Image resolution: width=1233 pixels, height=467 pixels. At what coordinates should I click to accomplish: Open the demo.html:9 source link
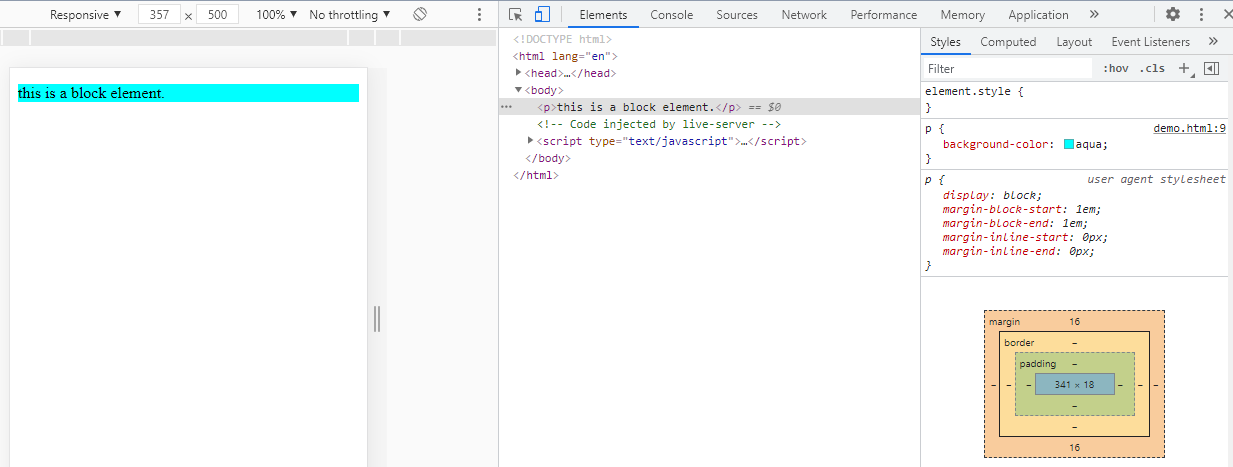pos(1189,128)
